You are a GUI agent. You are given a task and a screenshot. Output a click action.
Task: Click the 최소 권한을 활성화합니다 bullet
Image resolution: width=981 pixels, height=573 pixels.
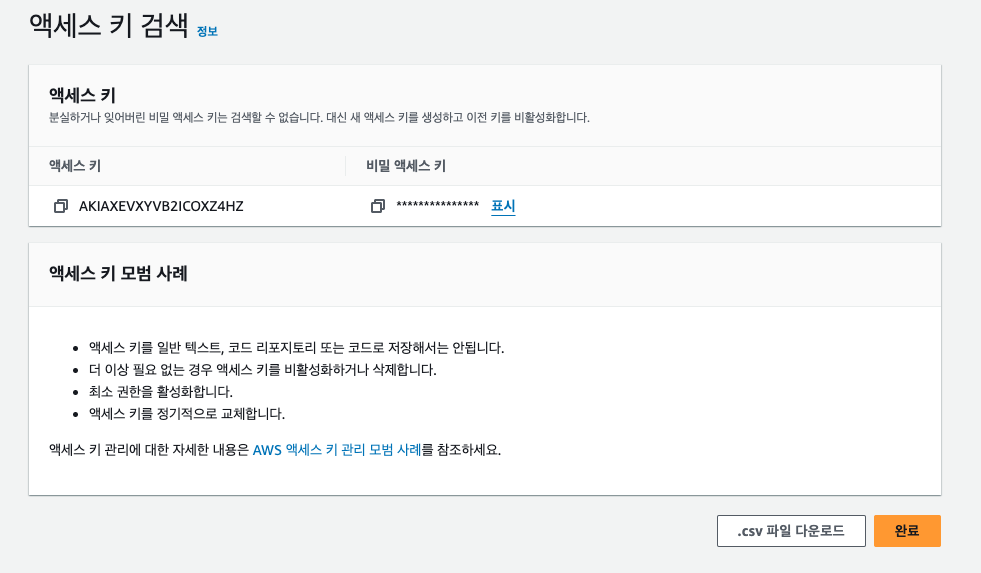160,392
